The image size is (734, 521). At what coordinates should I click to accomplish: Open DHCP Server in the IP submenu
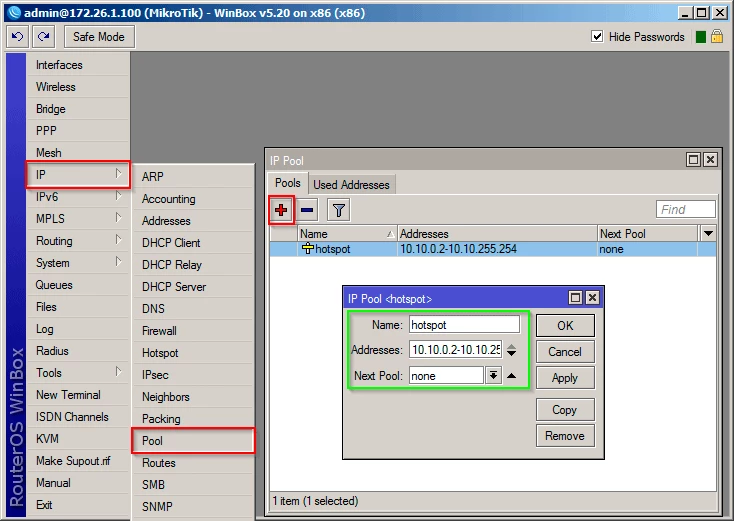(x=193, y=286)
